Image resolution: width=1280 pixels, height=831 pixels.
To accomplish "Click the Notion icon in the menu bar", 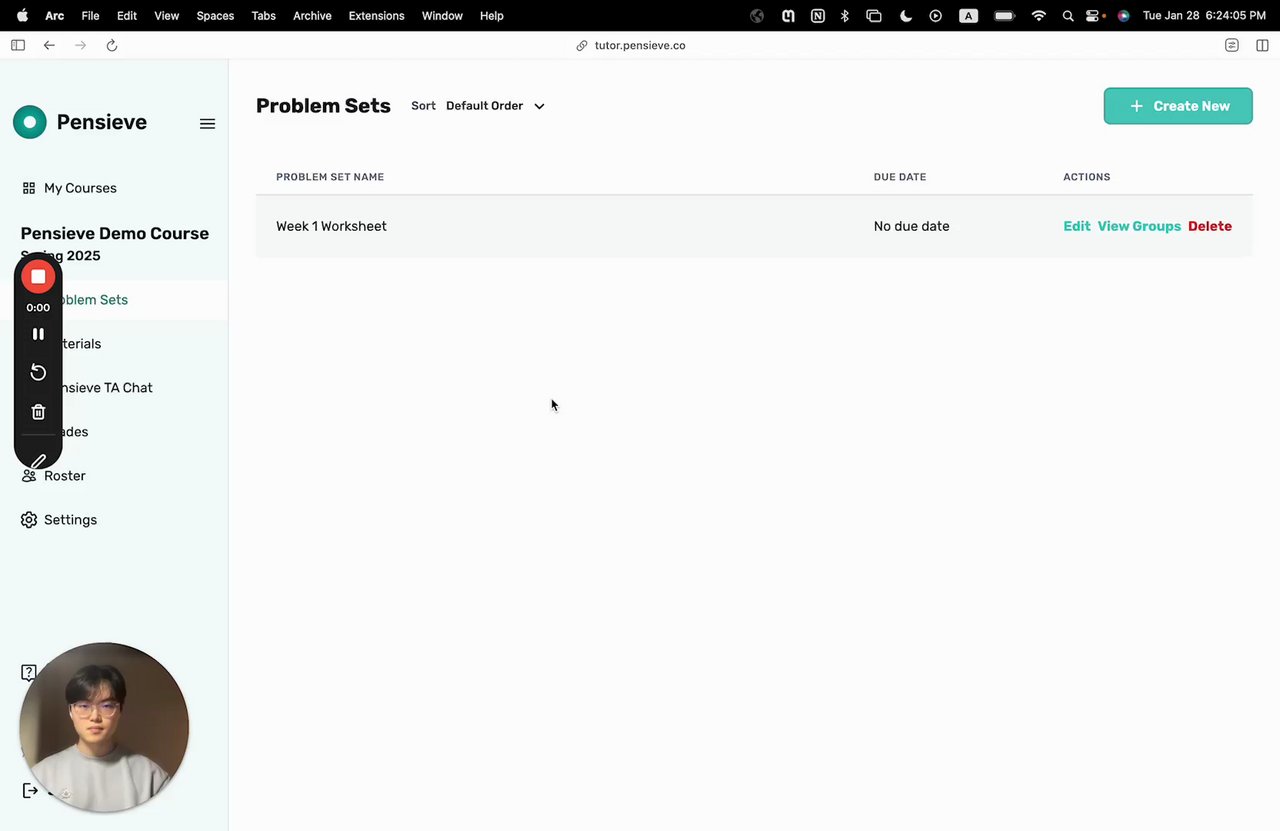I will (818, 16).
